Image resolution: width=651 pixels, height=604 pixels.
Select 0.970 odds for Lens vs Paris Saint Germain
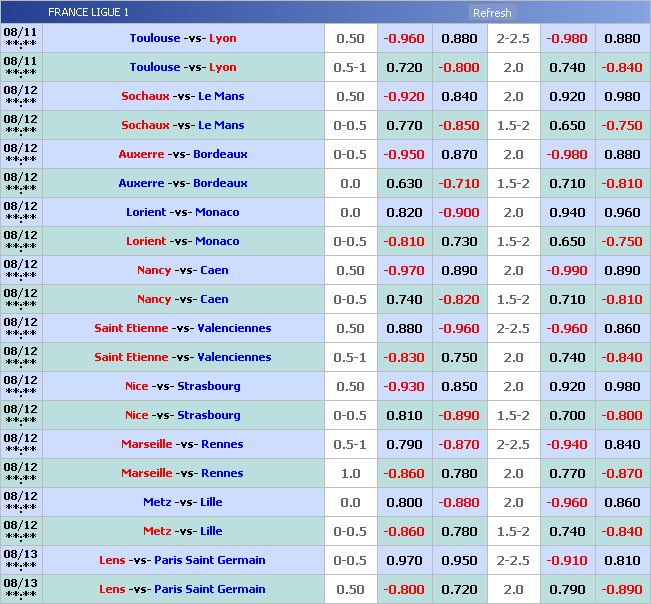[x=404, y=561]
